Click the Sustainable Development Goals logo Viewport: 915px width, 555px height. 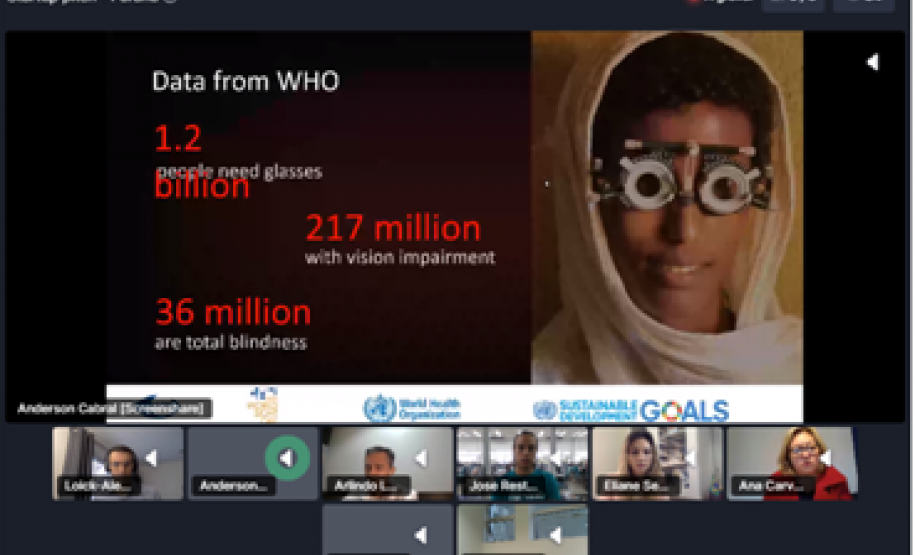[x=630, y=409]
